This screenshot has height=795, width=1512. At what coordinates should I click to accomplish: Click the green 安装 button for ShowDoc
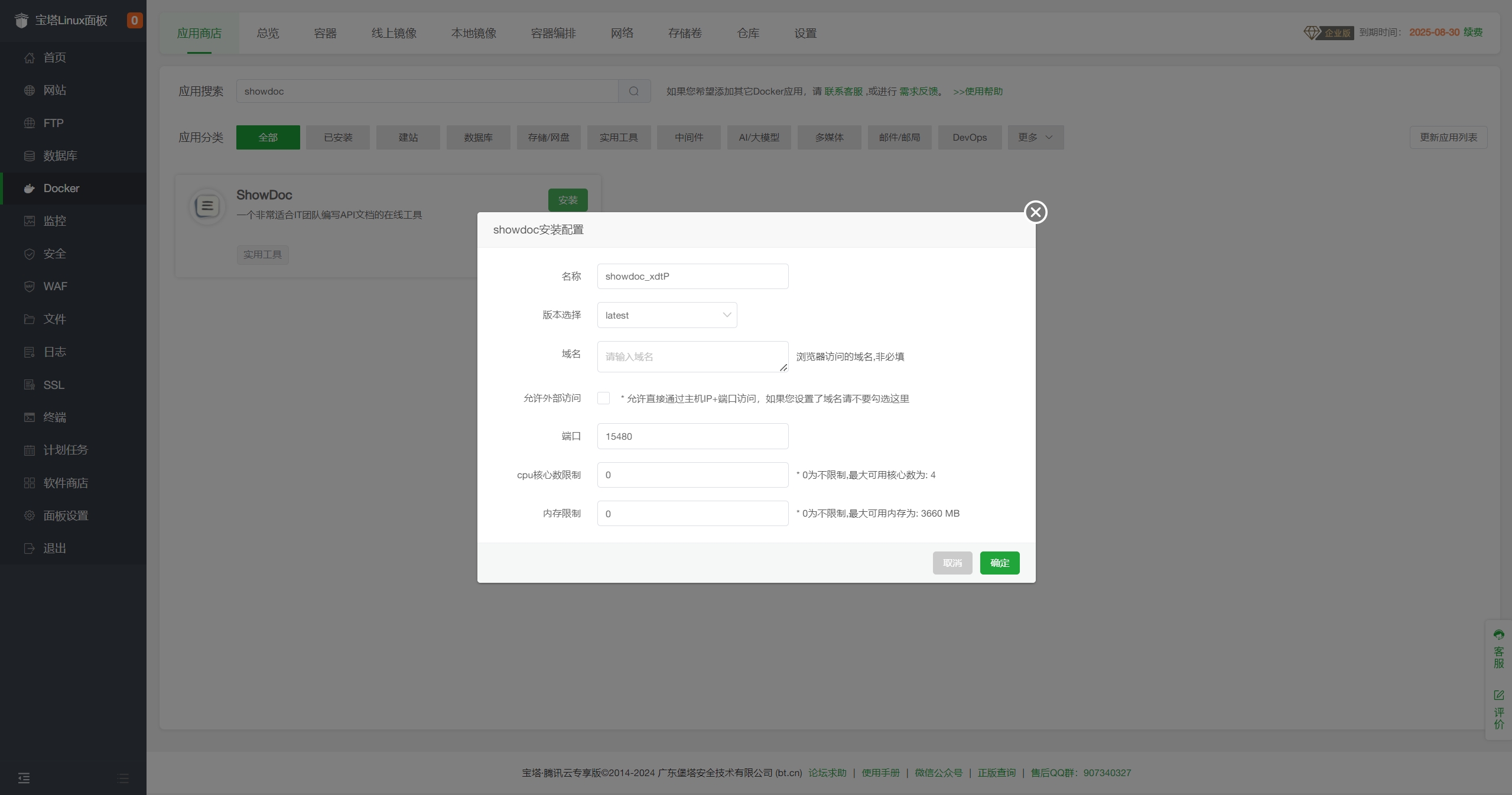pyautogui.click(x=568, y=200)
